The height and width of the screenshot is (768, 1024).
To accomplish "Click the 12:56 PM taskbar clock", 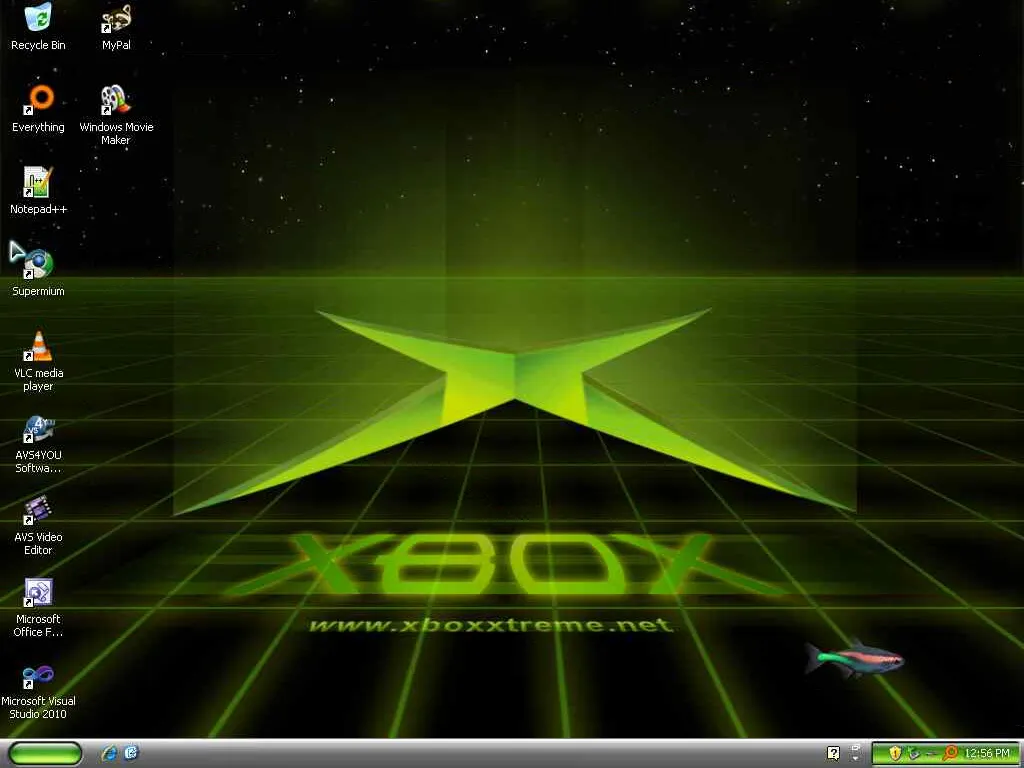I will pyautogui.click(x=987, y=754).
